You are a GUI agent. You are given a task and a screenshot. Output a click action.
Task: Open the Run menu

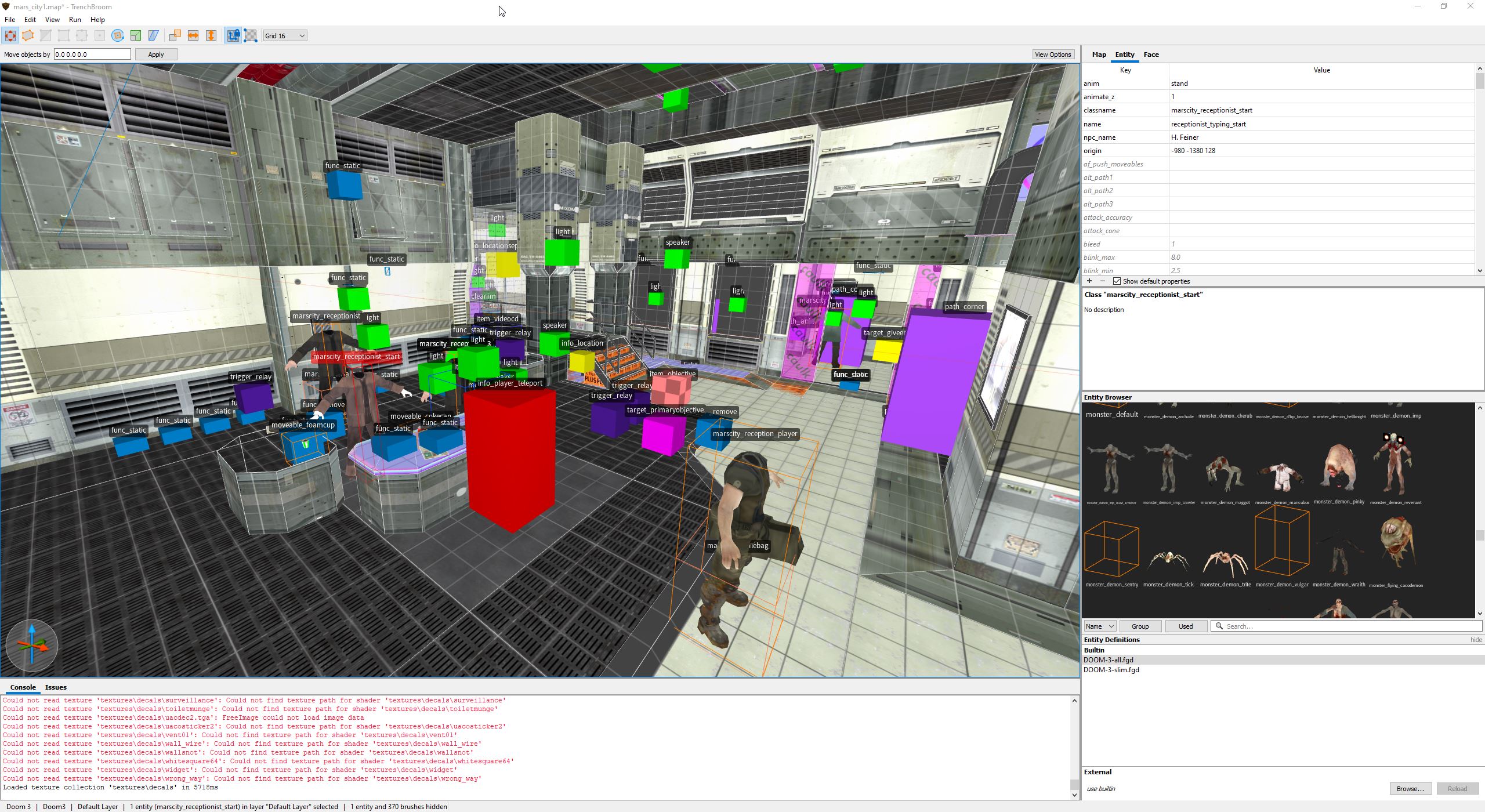[75, 20]
